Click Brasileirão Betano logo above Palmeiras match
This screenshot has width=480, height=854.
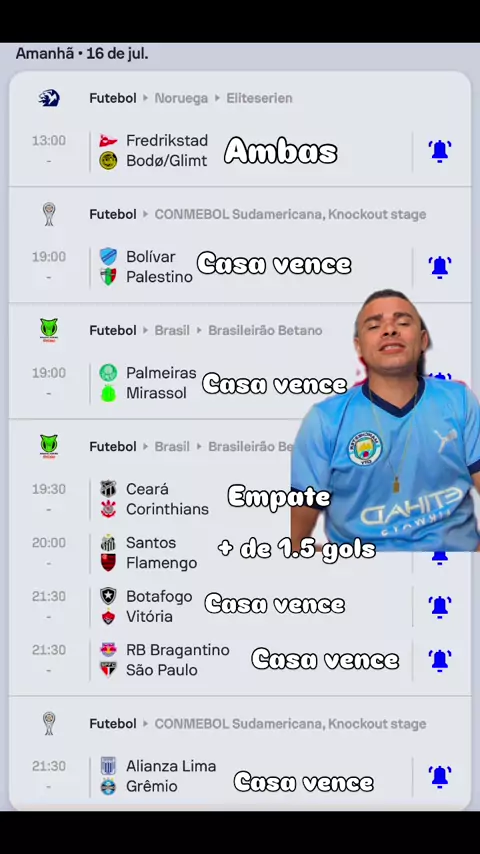coord(49,330)
